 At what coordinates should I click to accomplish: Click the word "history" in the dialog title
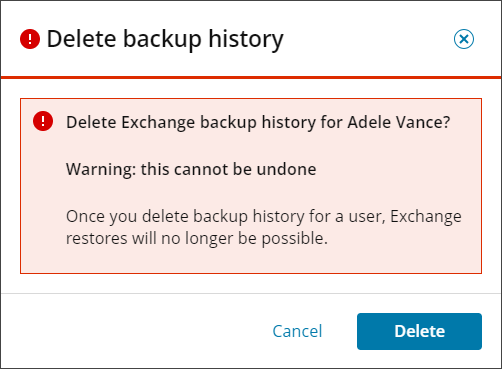pos(246,40)
